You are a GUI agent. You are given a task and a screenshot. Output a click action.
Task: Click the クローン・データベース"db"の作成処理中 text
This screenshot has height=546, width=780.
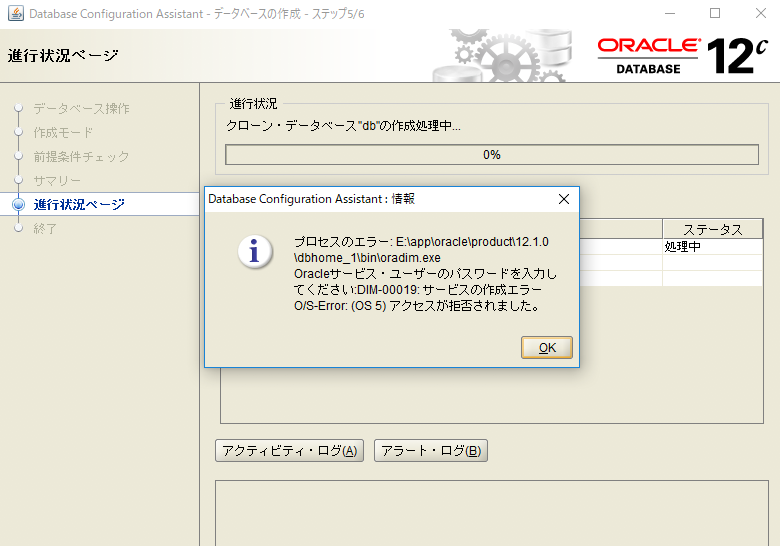(x=343, y=126)
